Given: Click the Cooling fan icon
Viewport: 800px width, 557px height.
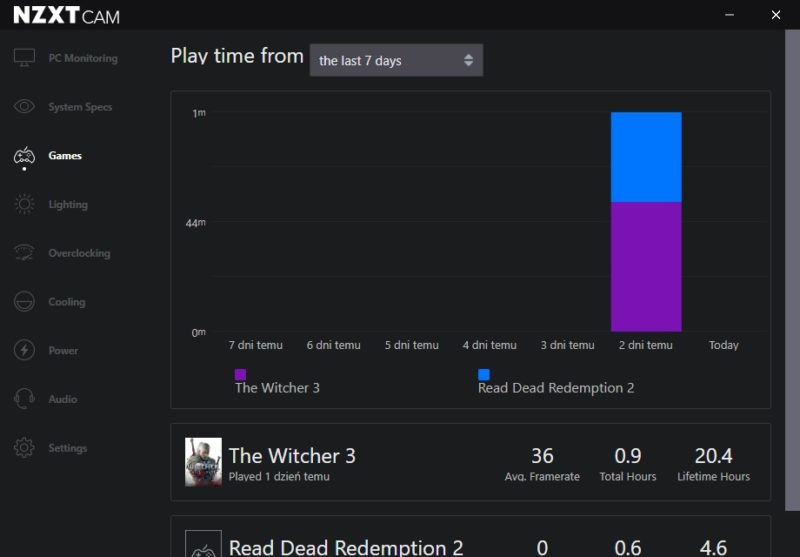Looking at the screenshot, I should (24, 302).
